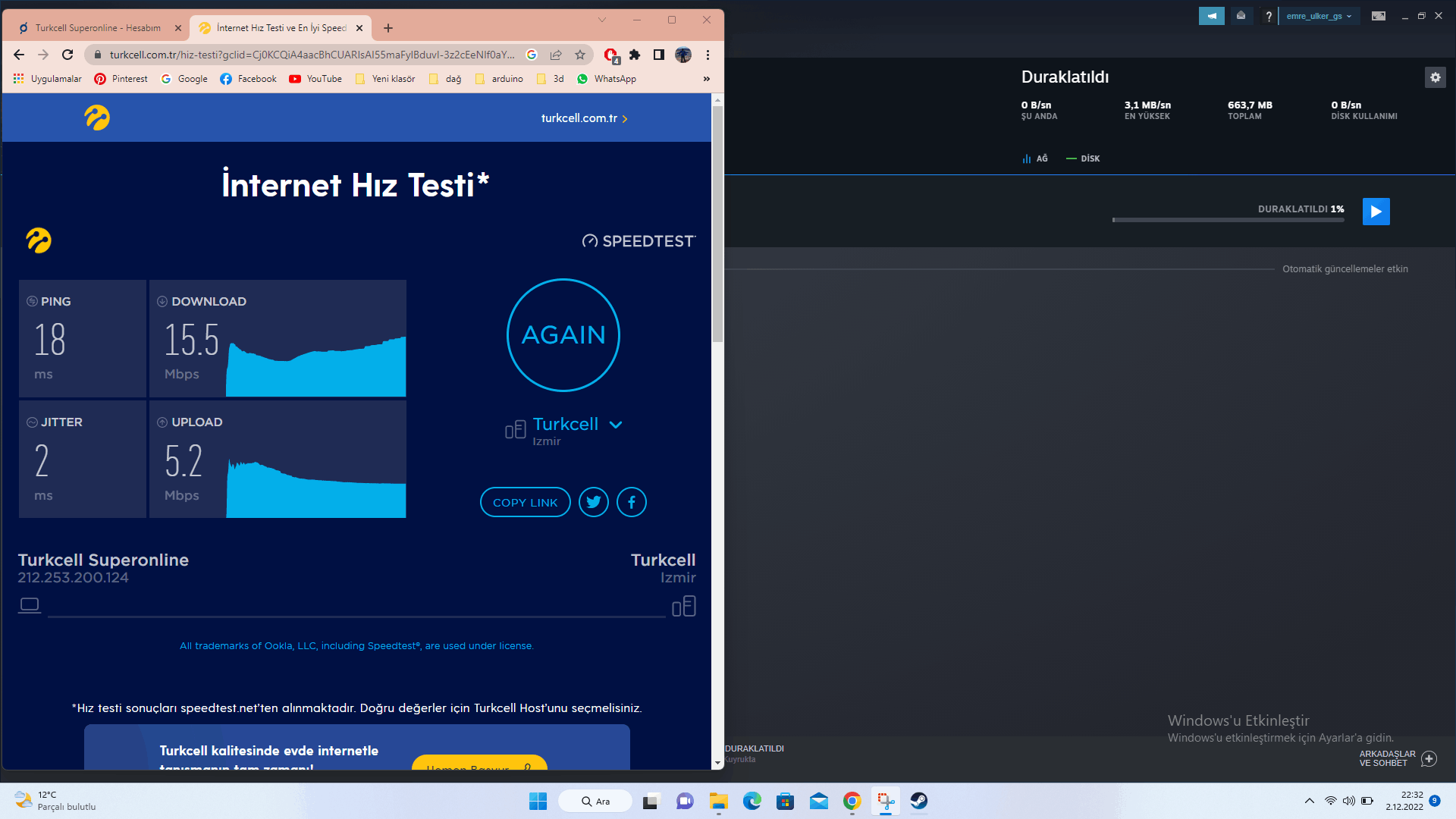Open YouTube bookmark
Viewport: 1456px width, 819px height.
[315, 79]
